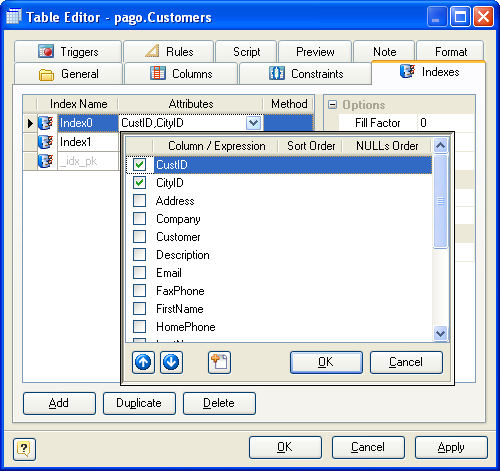Click the _idx_pk row index icon

pyautogui.click(x=46, y=161)
